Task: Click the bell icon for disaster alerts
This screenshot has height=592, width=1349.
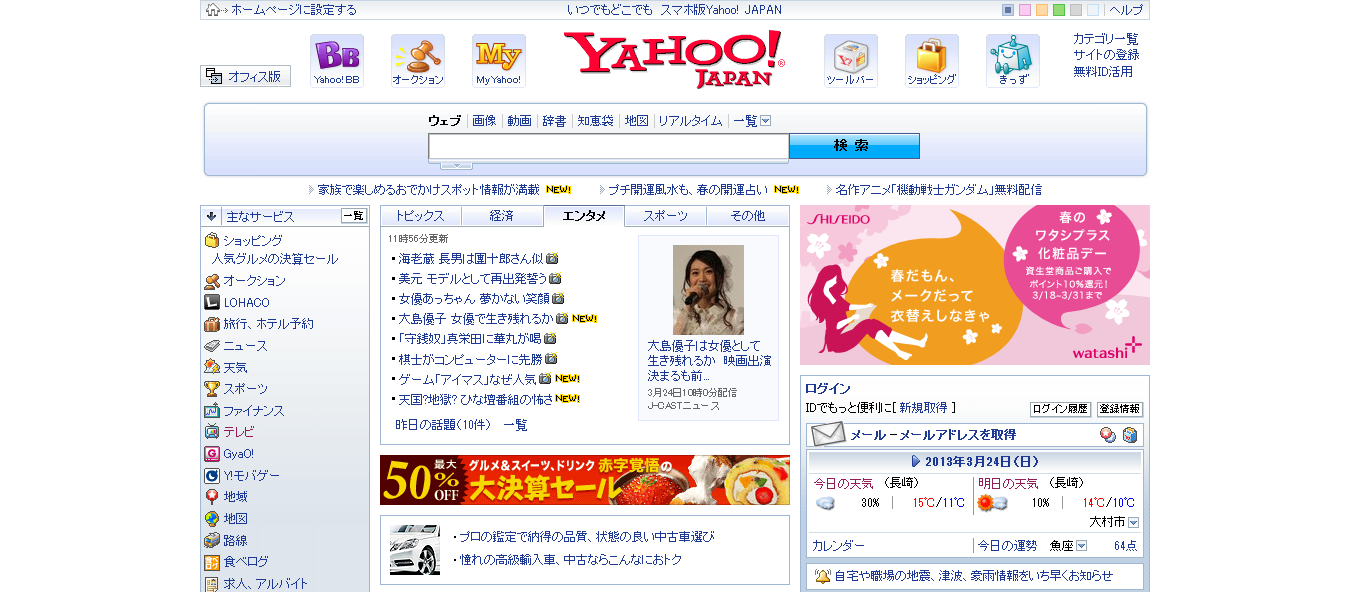Action: [x=822, y=576]
